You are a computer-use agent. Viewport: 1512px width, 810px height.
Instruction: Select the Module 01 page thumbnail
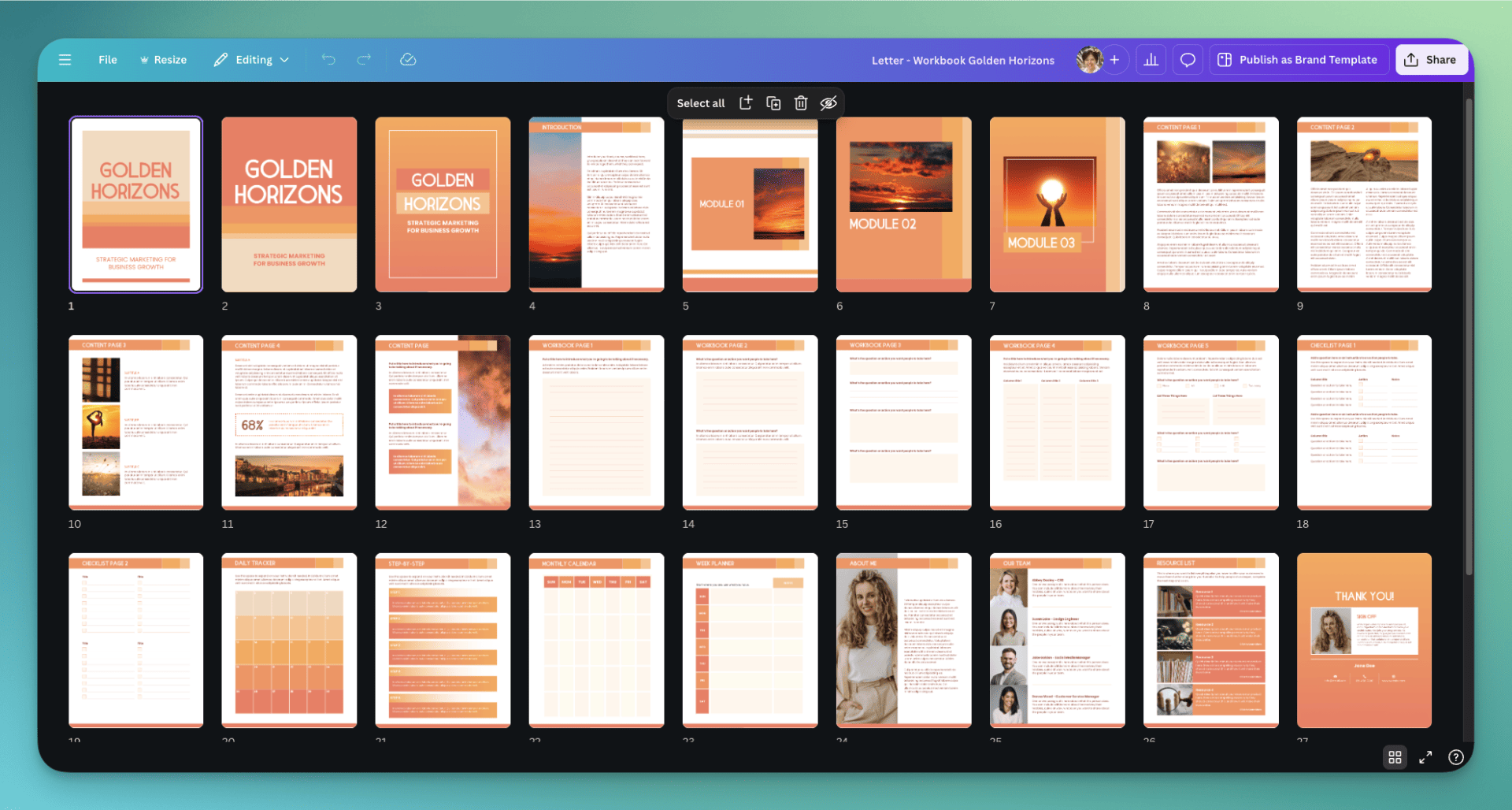coord(750,205)
